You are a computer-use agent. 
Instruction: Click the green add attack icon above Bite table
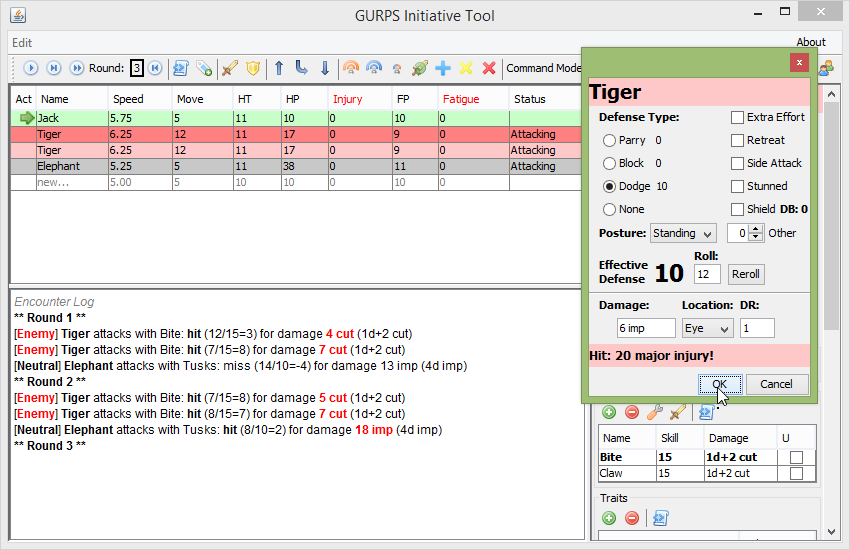click(x=609, y=412)
